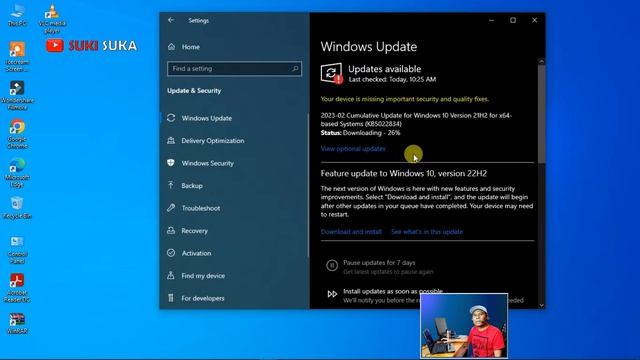Image resolution: width=640 pixels, height=360 pixels.
Task: Select Control Panel desktop icon
Action: click(17, 249)
